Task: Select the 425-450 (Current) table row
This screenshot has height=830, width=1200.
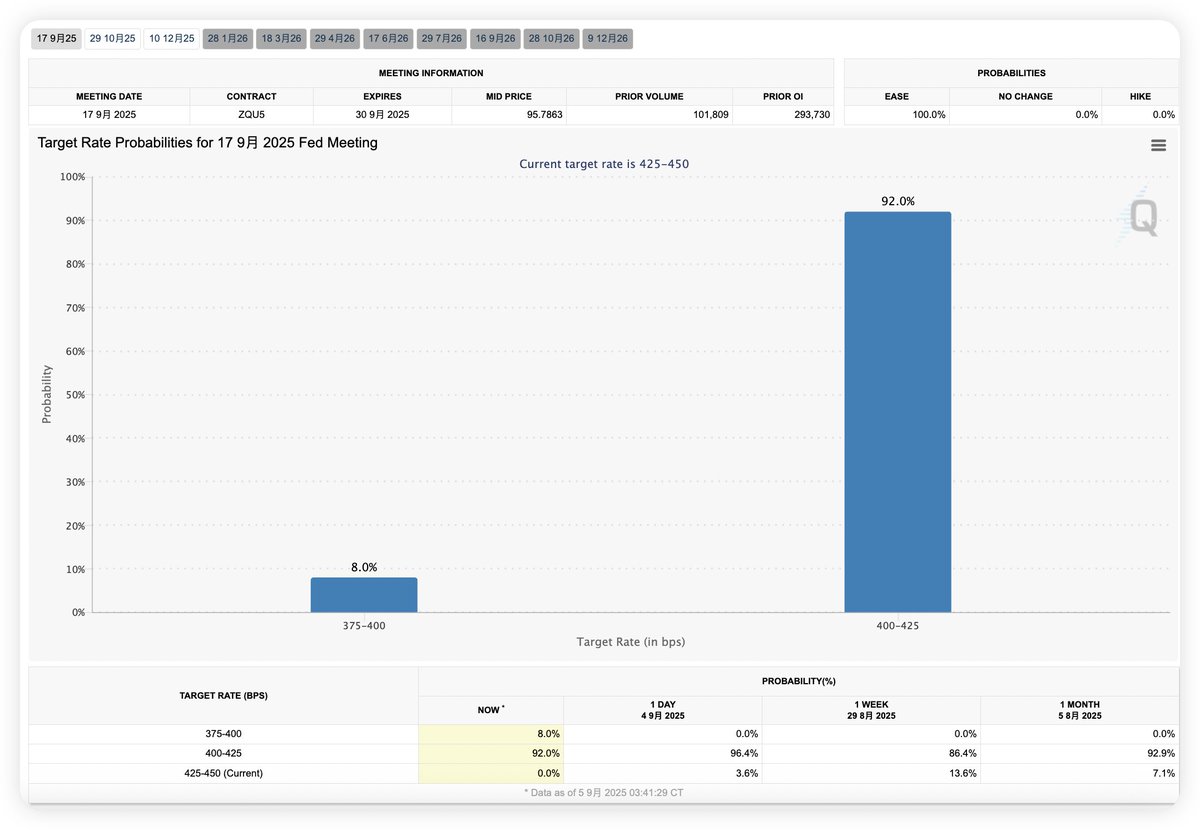Action: (x=603, y=773)
